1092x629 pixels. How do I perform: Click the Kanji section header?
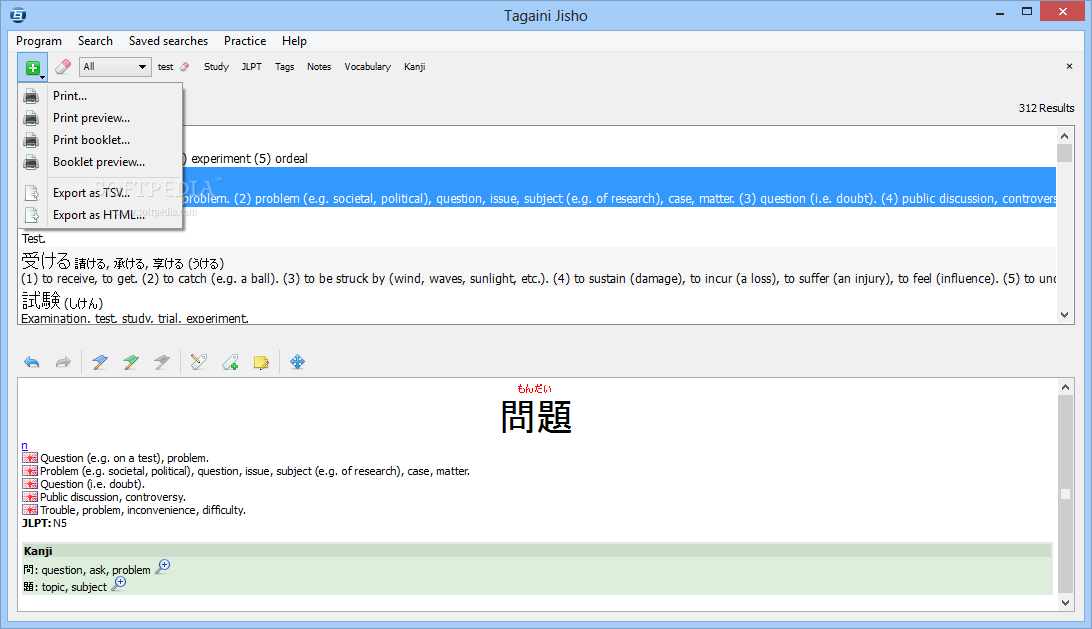point(536,551)
